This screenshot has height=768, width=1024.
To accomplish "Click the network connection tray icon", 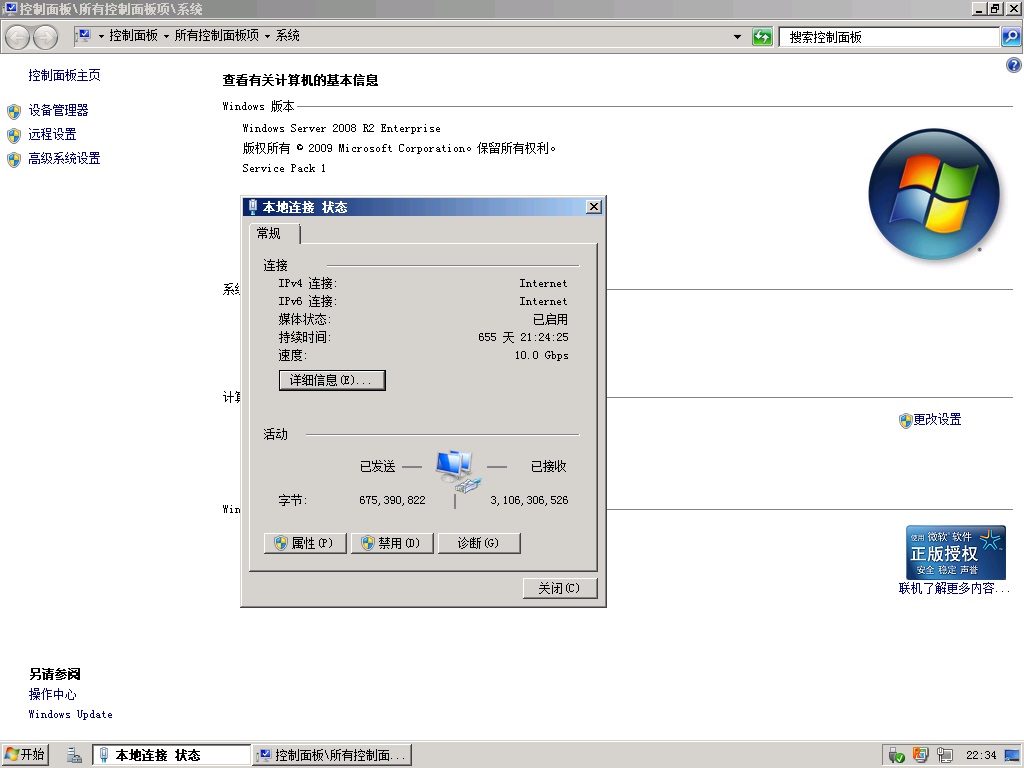I will pyautogui.click(x=944, y=756).
